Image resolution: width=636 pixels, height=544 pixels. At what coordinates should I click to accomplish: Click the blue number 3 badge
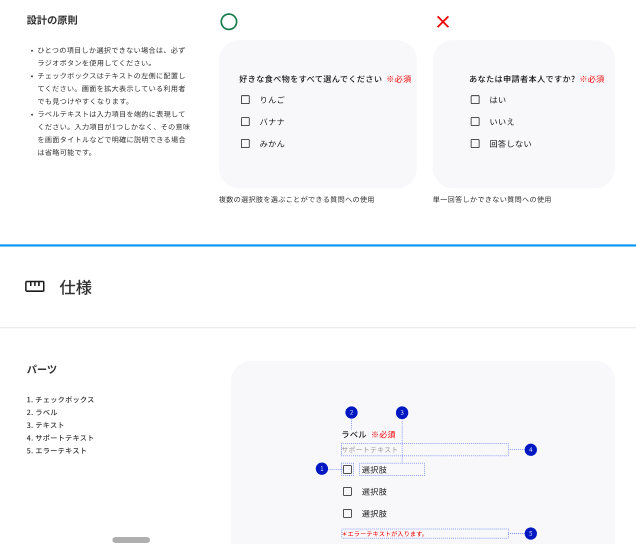[x=402, y=413]
